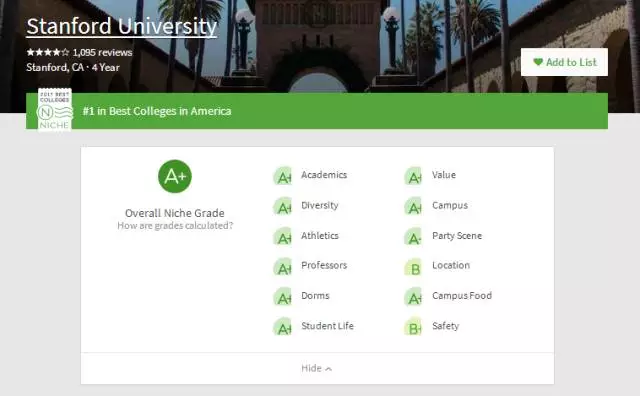Click the Diversity grade badge icon
This screenshot has width=640, height=396.
point(282,207)
